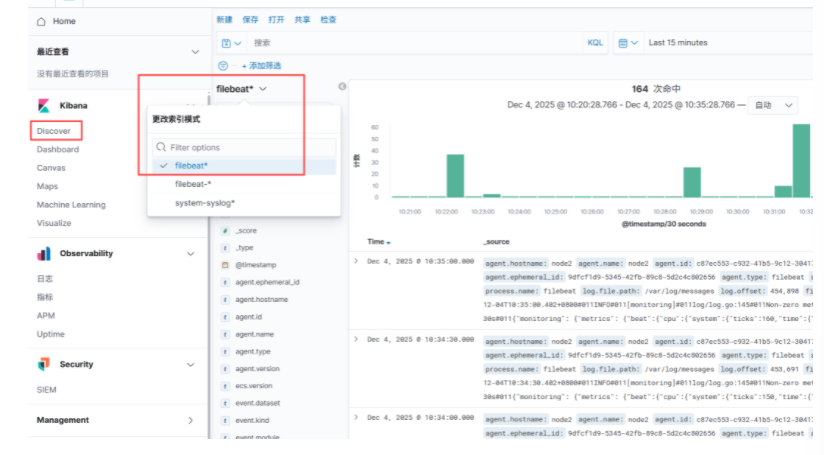Open the saved query disk icon menu
This screenshot has width=824, height=455.
[230, 43]
